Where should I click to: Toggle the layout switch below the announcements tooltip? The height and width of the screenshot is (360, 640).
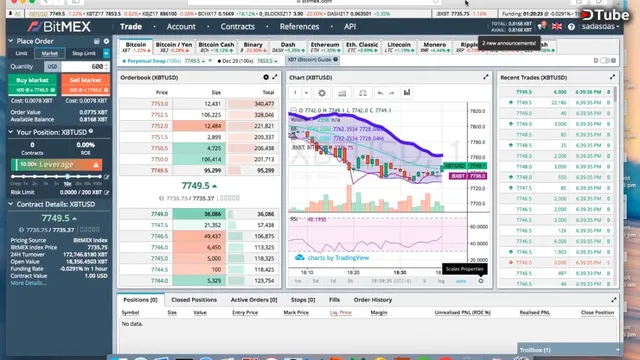604,60
